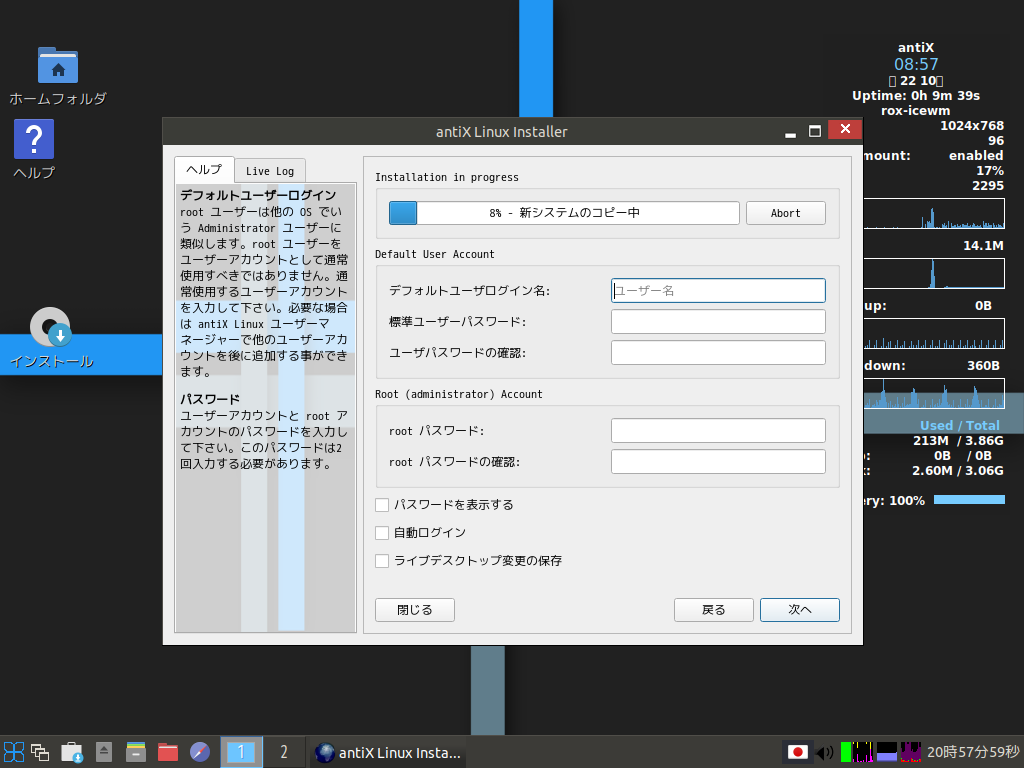Focus the デフォルトユーザログイン名 field
This screenshot has width=1024, height=768.
(x=718, y=291)
